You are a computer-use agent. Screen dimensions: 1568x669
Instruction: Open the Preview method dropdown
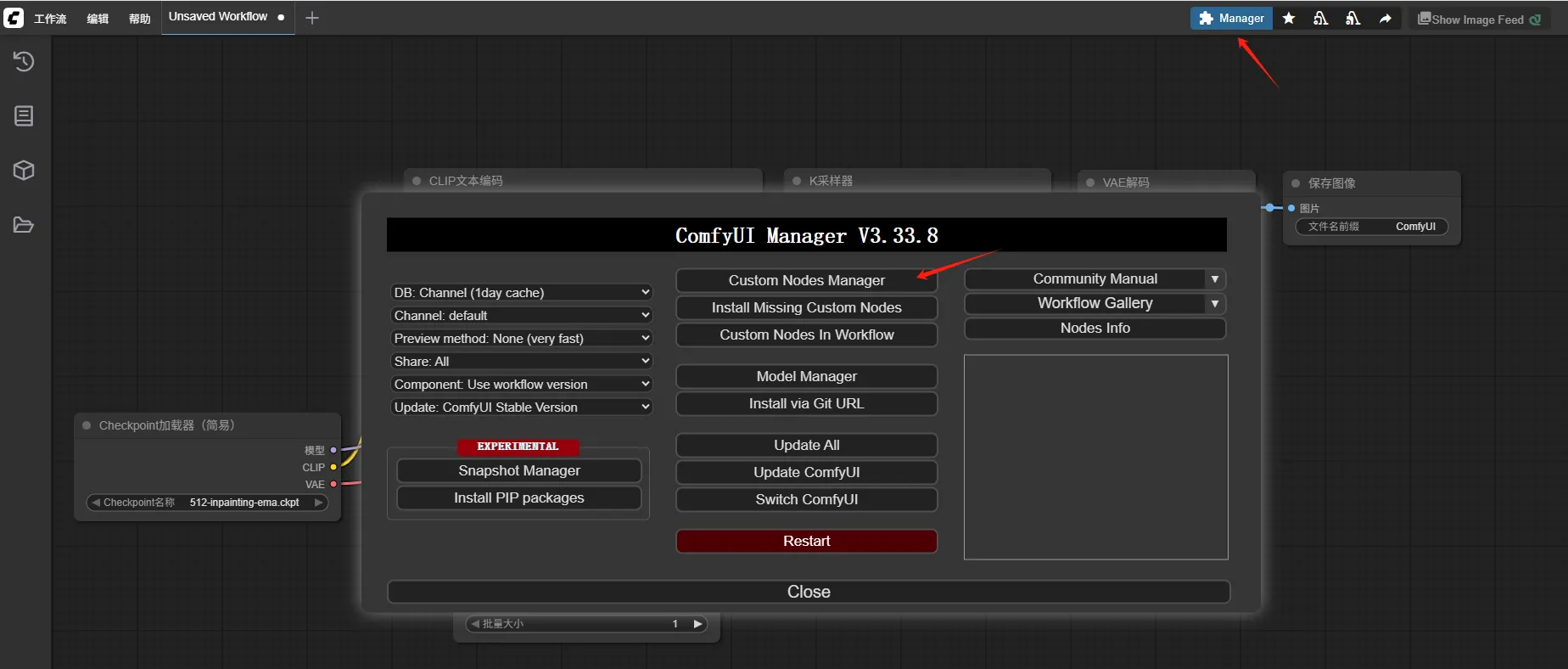[522, 338]
